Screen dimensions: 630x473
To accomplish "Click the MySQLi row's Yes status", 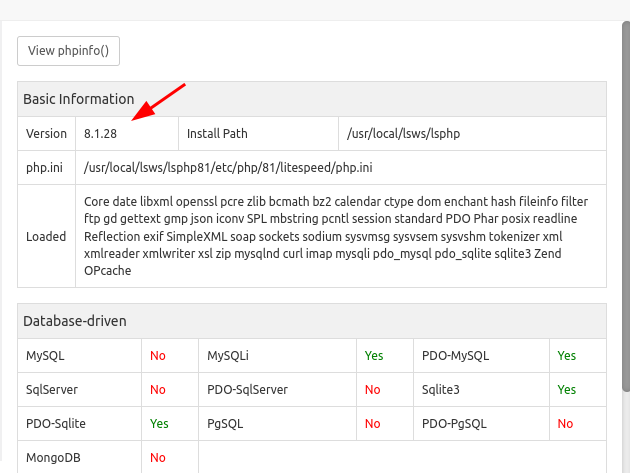I will (x=374, y=355).
